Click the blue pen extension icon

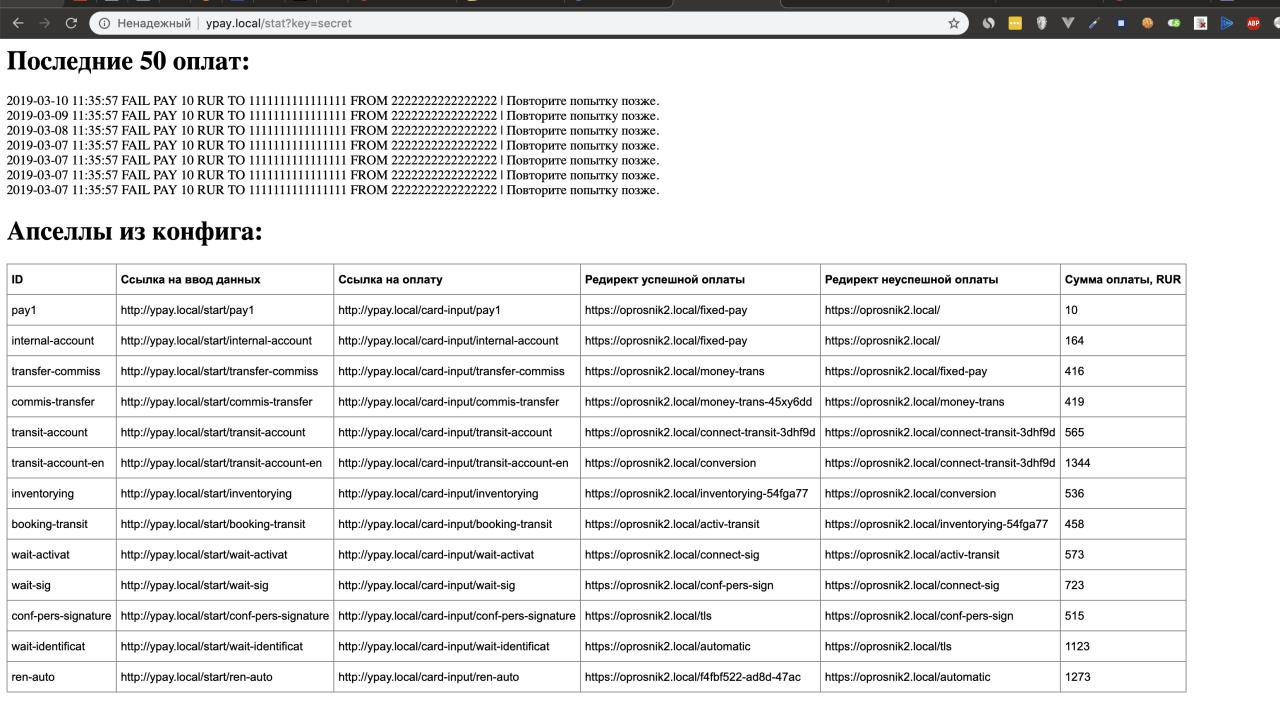1094,23
